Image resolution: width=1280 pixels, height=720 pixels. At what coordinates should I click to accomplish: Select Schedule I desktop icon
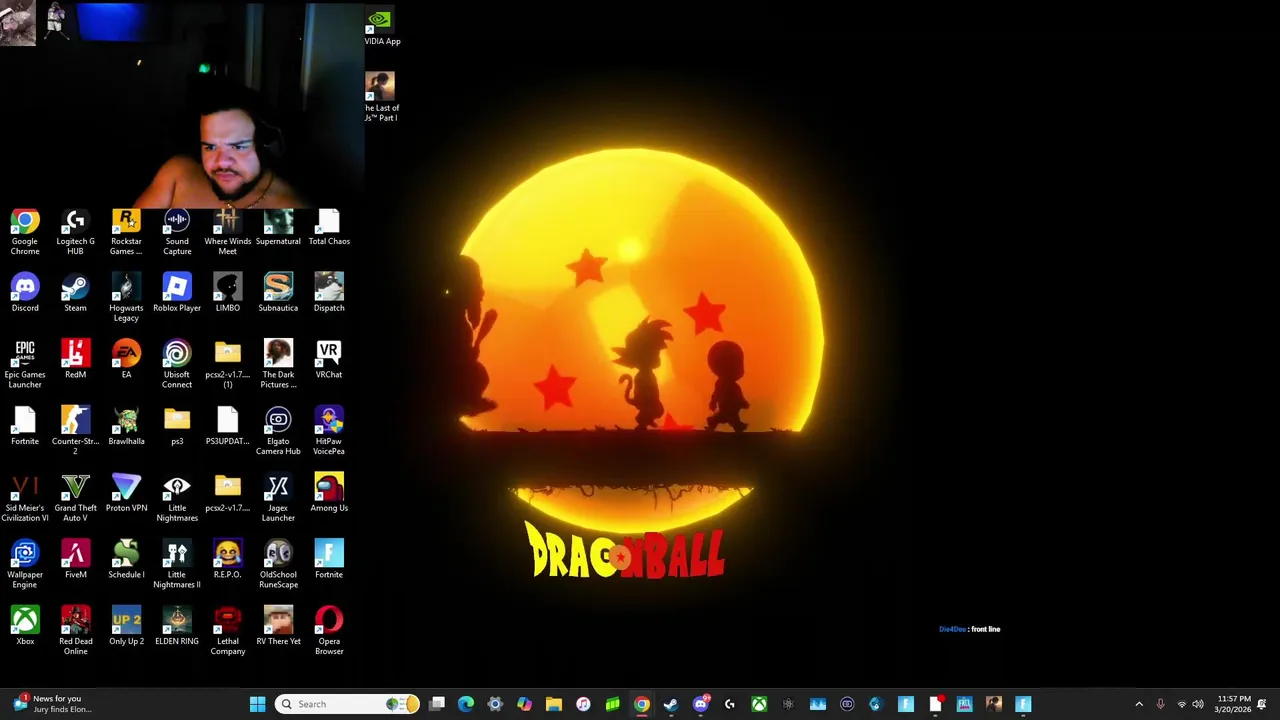pyautogui.click(x=126, y=560)
